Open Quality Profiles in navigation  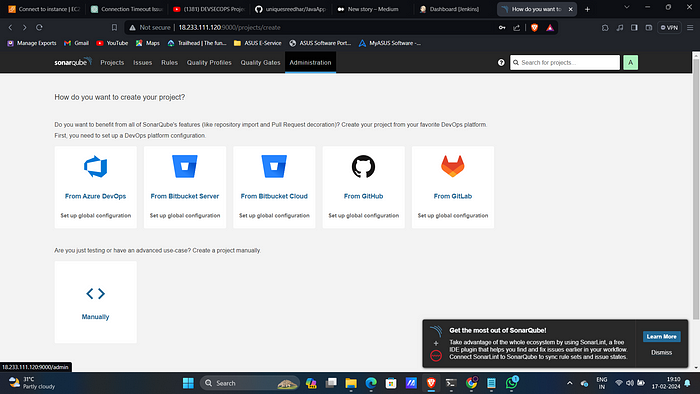point(209,62)
